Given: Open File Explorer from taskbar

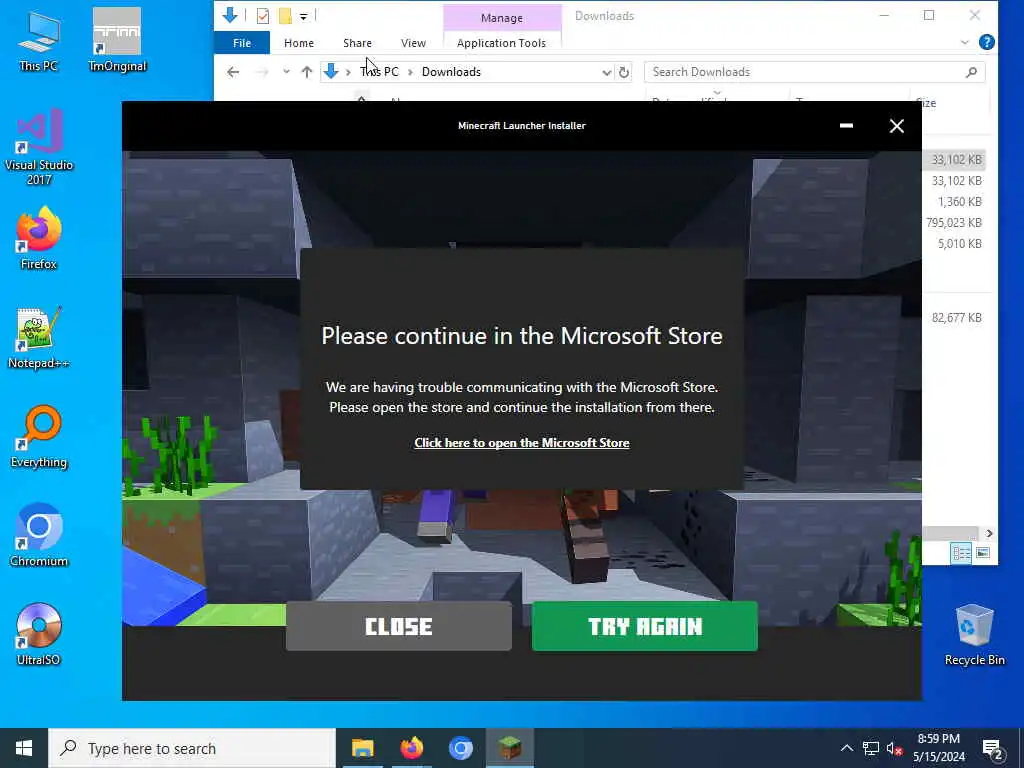Looking at the screenshot, I should (362, 748).
